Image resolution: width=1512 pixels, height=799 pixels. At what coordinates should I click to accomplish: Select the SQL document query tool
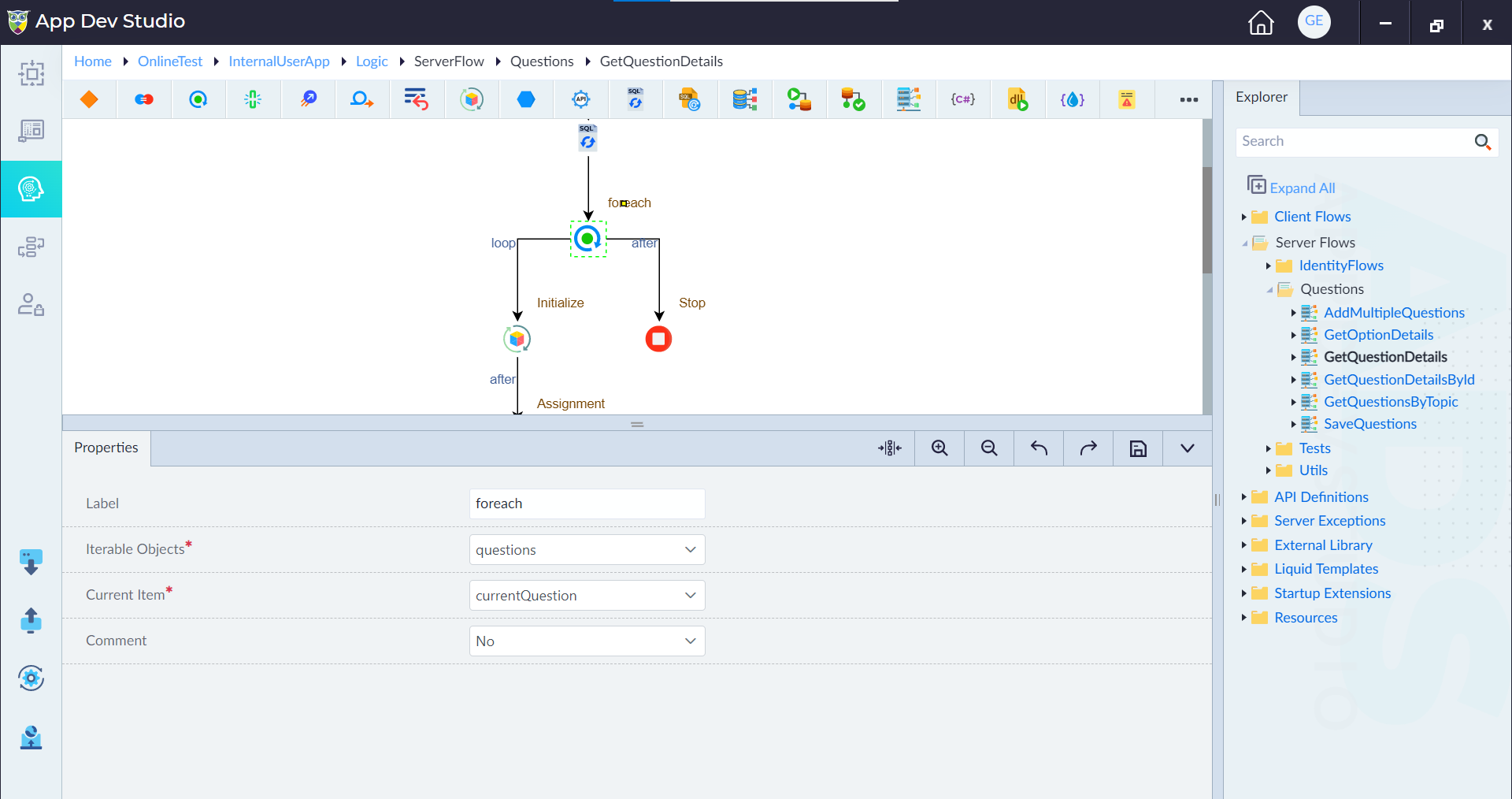point(690,99)
